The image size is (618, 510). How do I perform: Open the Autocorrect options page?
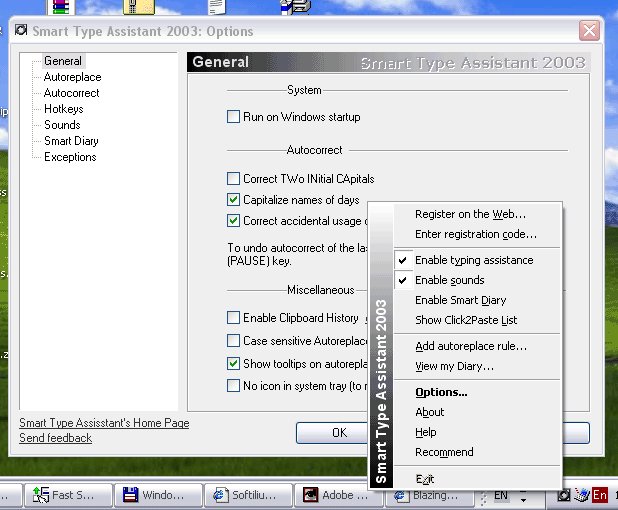point(71,93)
